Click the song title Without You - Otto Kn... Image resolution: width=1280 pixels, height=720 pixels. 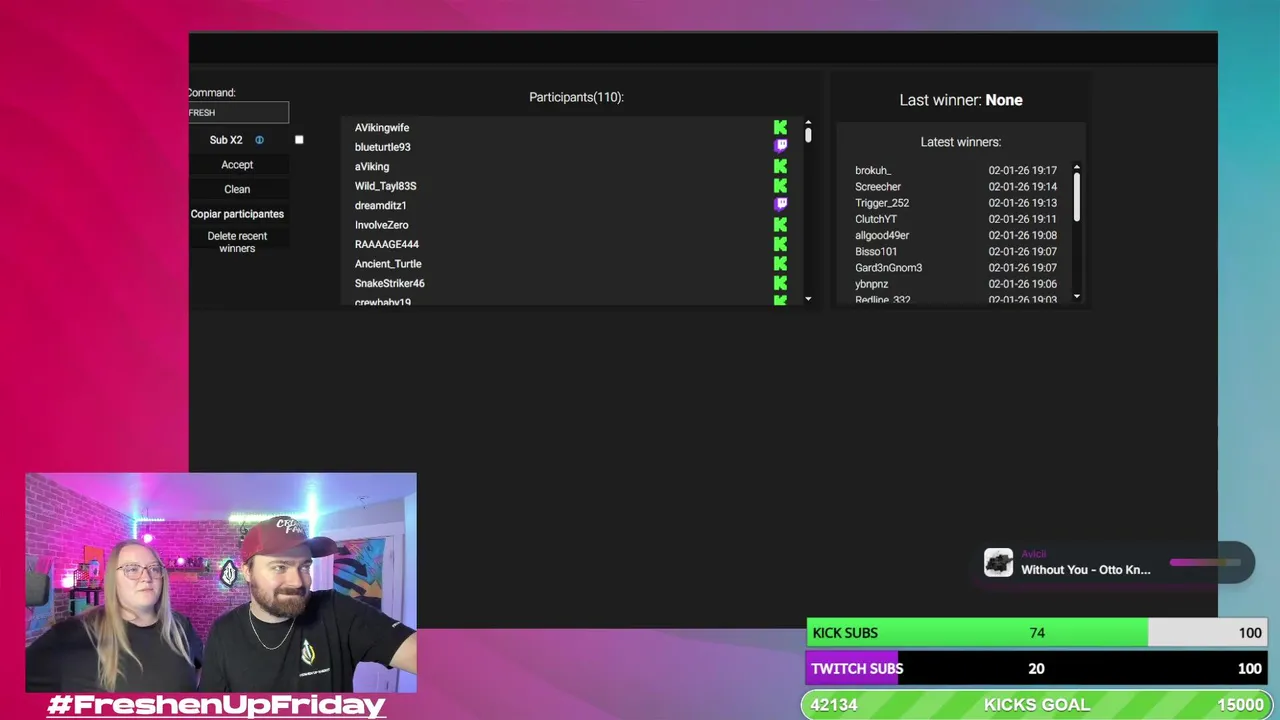click(x=1086, y=570)
